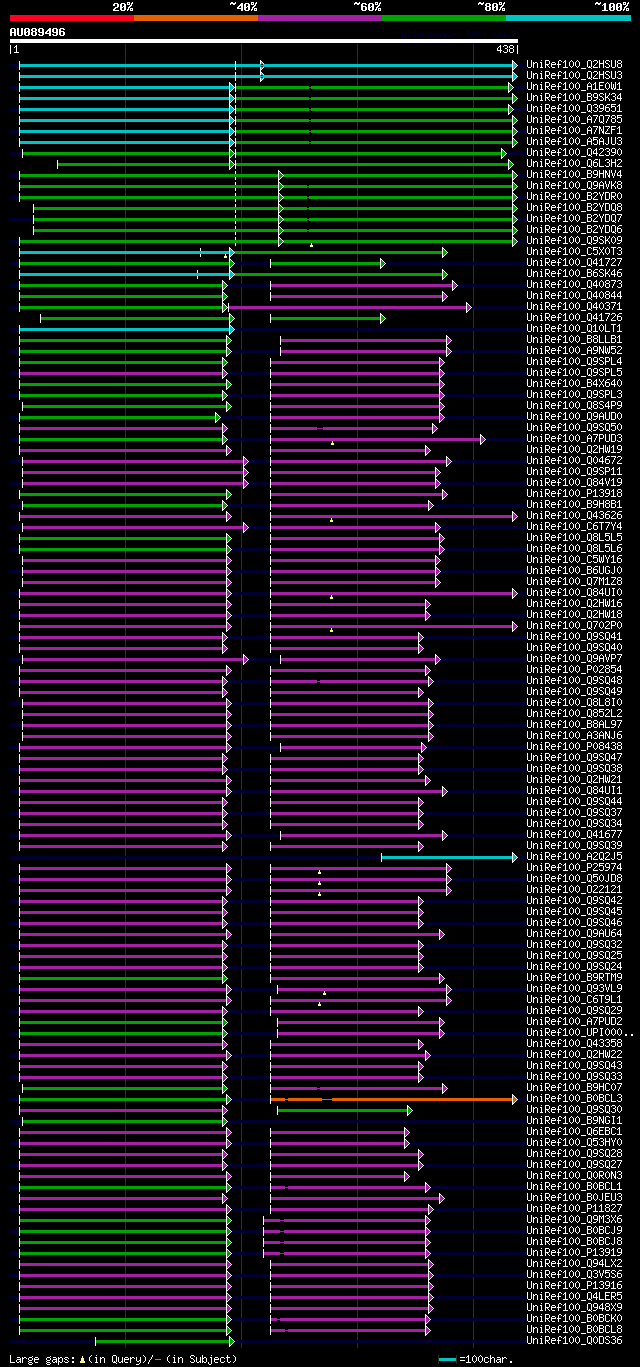Select label UniRef100_Q40873

(574, 284)
